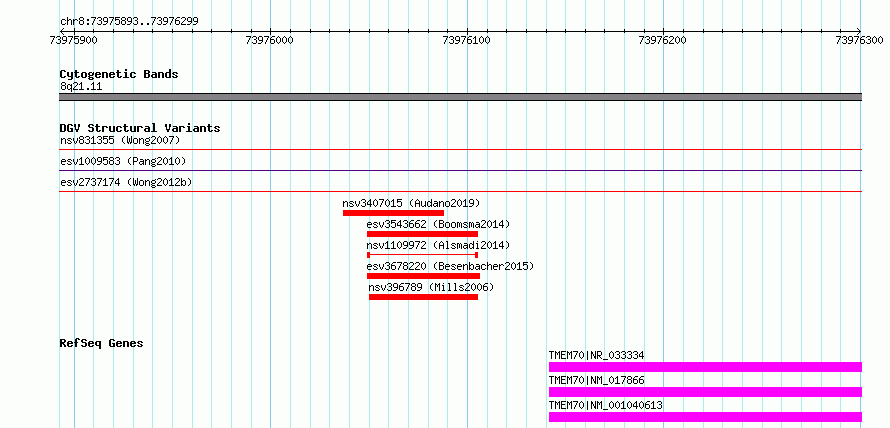The height and width of the screenshot is (428, 890).
Task: Open the nsv1109972 (Alsmadi2014) variant
Action: [438, 245]
